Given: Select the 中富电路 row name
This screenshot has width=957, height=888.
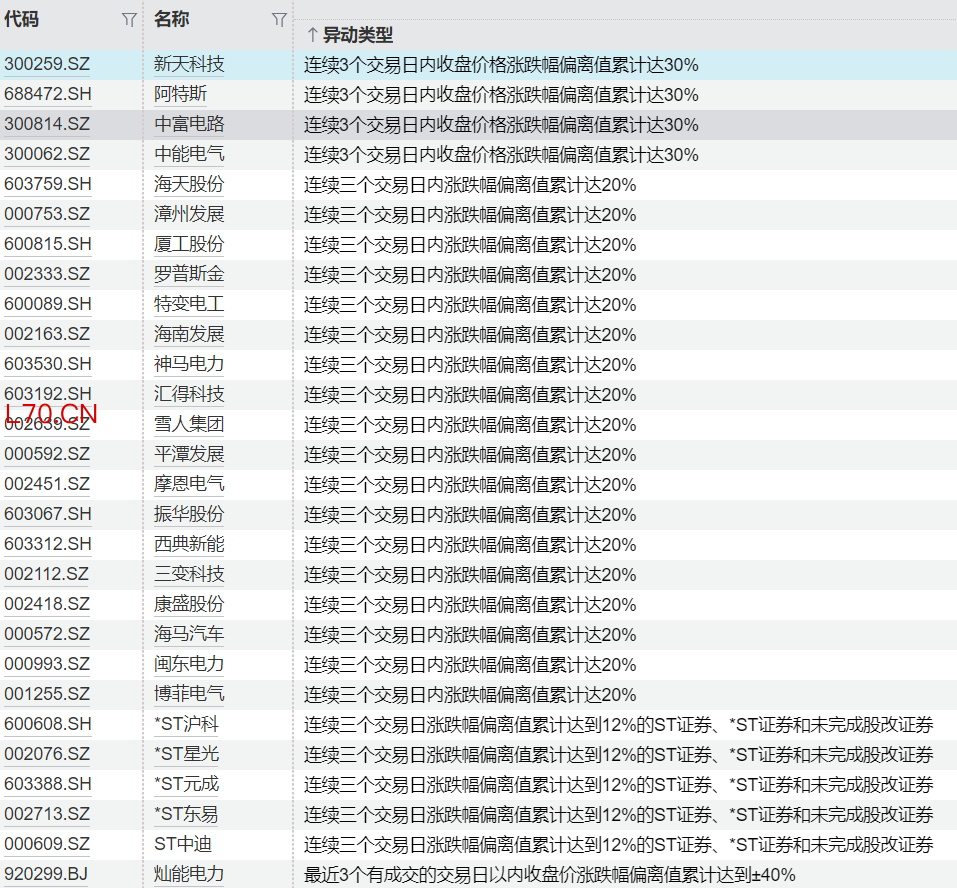Looking at the screenshot, I should pyautogui.click(x=189, y=125).
